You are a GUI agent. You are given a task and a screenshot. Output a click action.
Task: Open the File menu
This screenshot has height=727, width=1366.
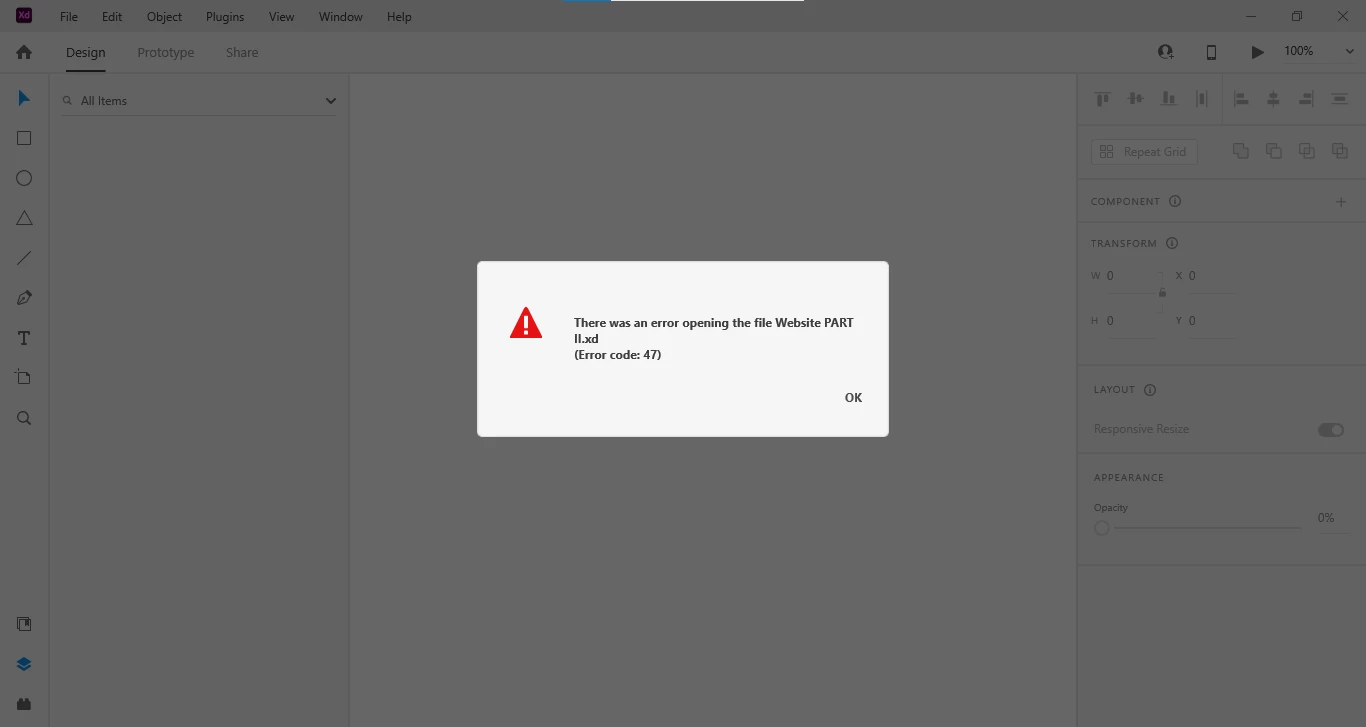(x=69, y=17)
